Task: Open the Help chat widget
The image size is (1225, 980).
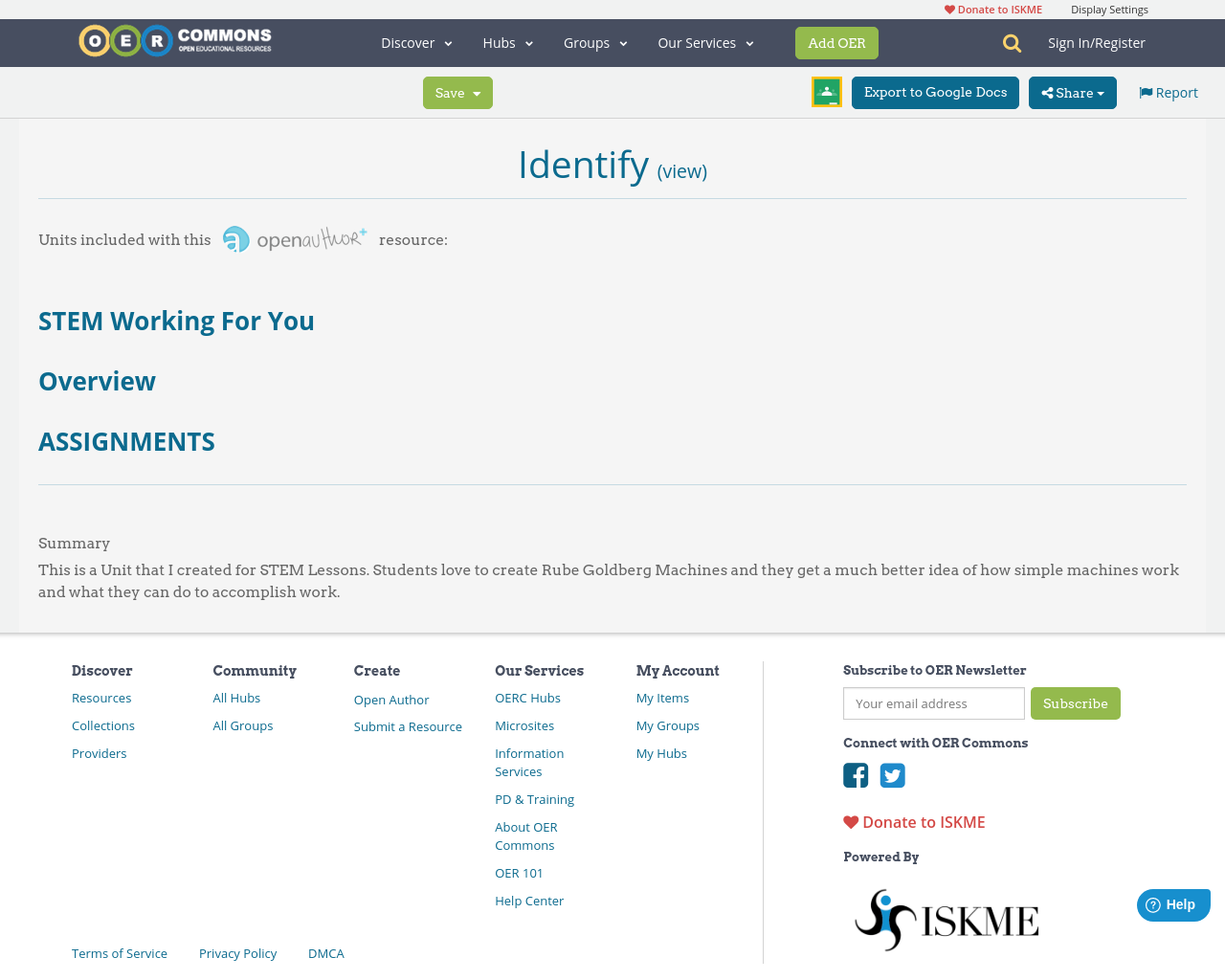Action: click(1171, 902)
